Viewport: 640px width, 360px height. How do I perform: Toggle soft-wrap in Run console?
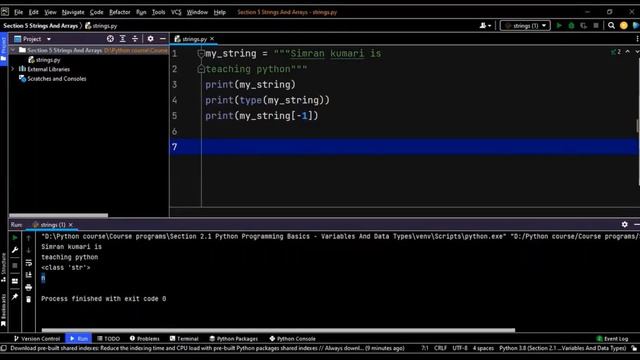coord(29,262)
